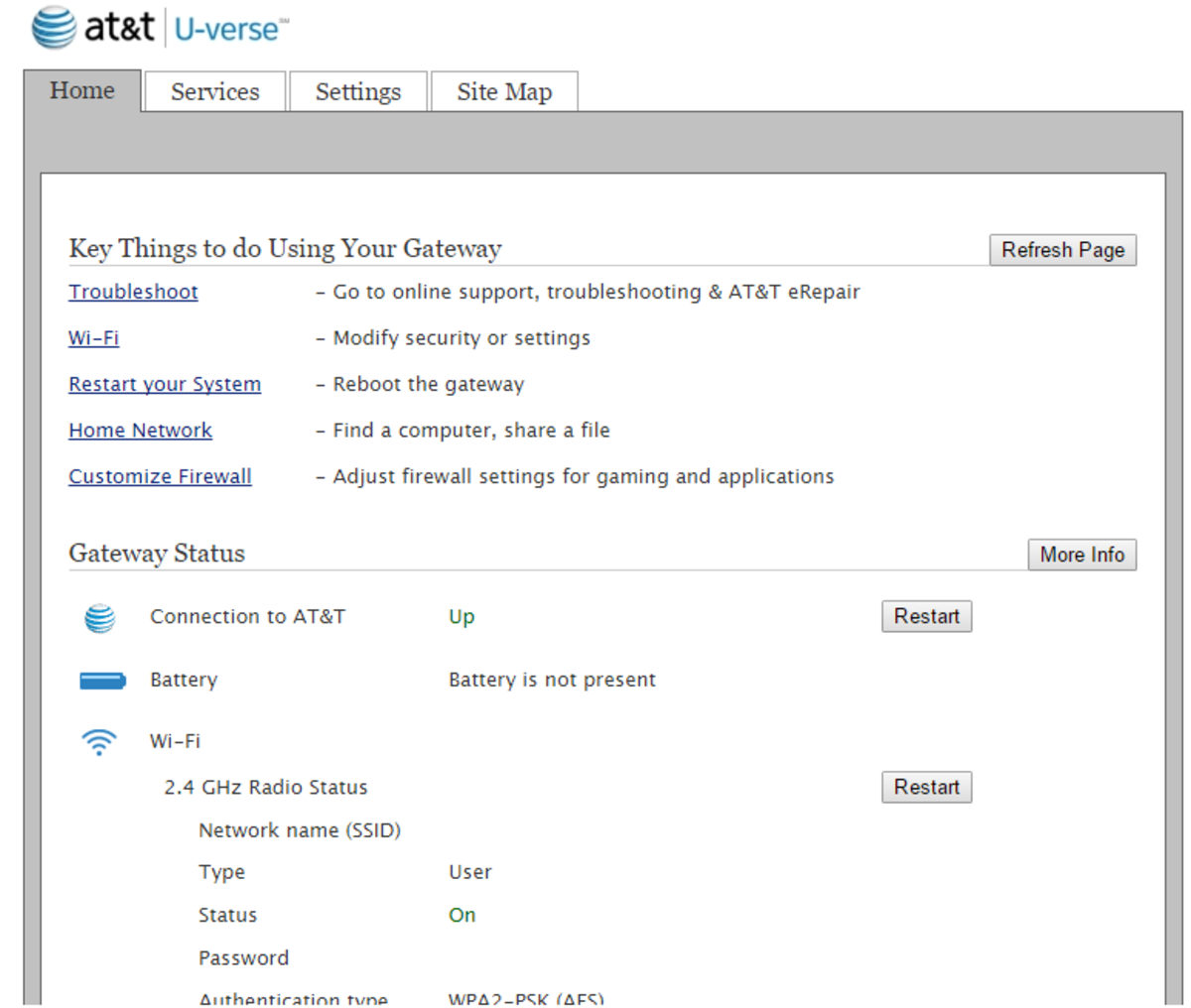Viewport: 1191px width, 1008px height.
Task: Click the green Up connection status
Action: click(462, 617)
